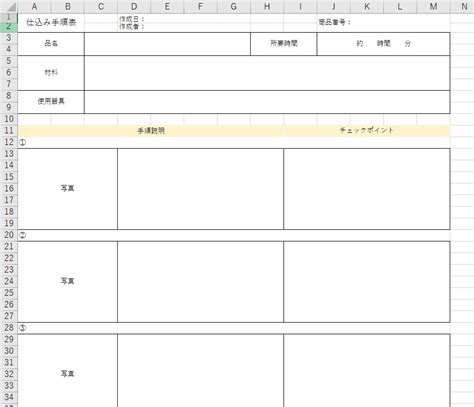Select column A header
The image size is (474, 407).
[34, 7]
